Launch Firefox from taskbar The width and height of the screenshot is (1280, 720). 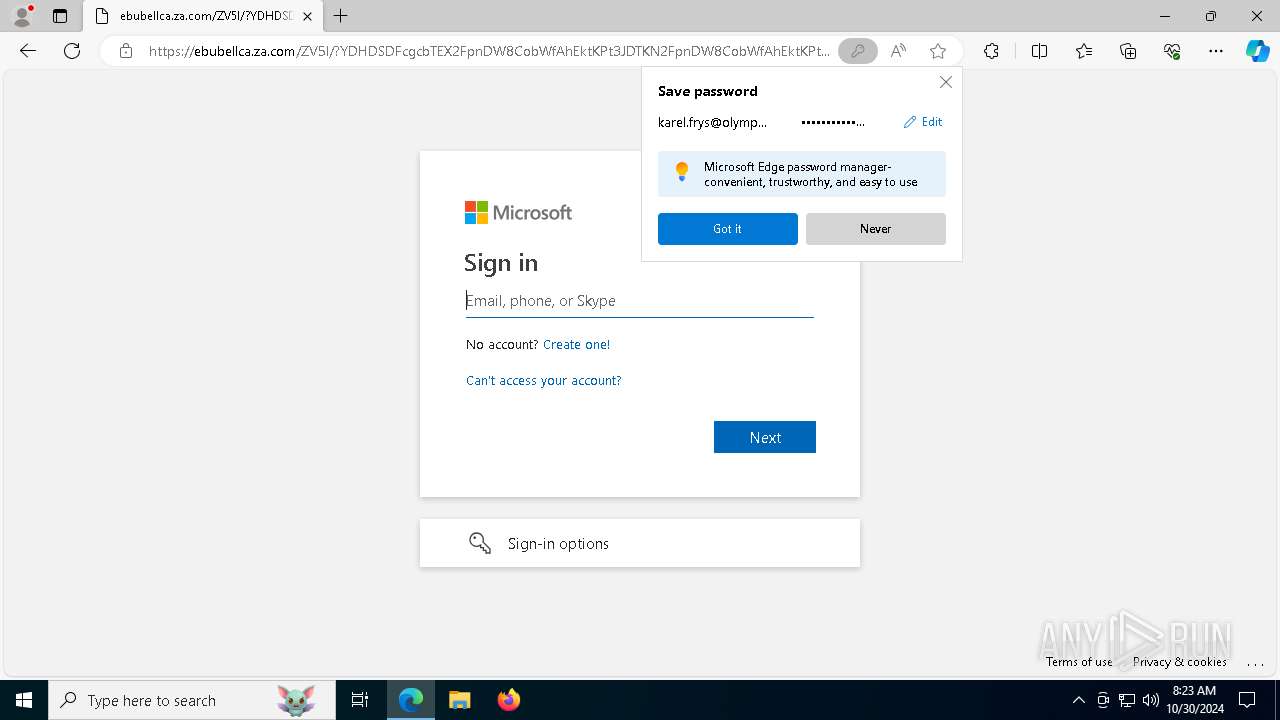(x=509, y=700)
